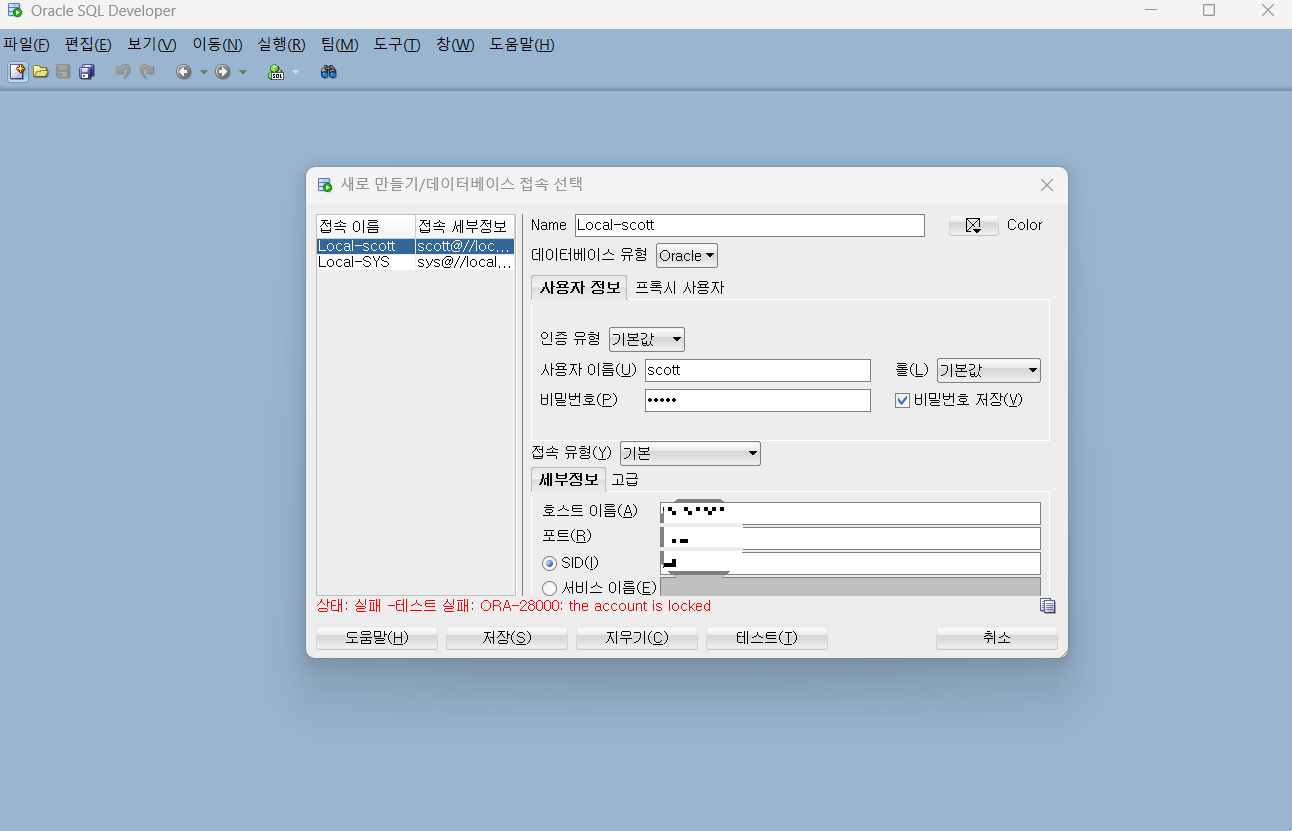1292x831 pixels.
Task: Open the 인증 유형 dropdown
Action: (647, 340)
